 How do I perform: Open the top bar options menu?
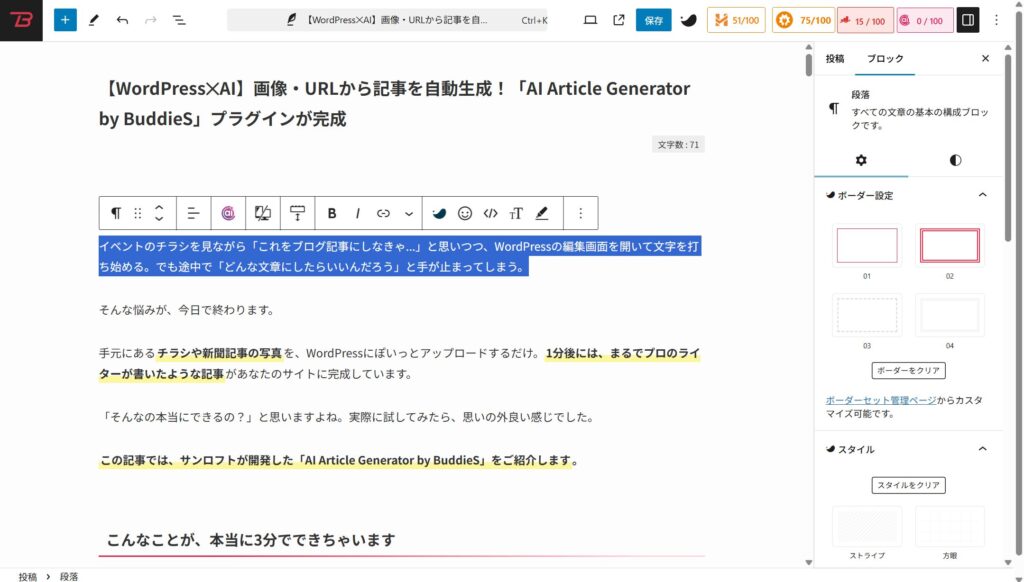click(x=996, y=20)
